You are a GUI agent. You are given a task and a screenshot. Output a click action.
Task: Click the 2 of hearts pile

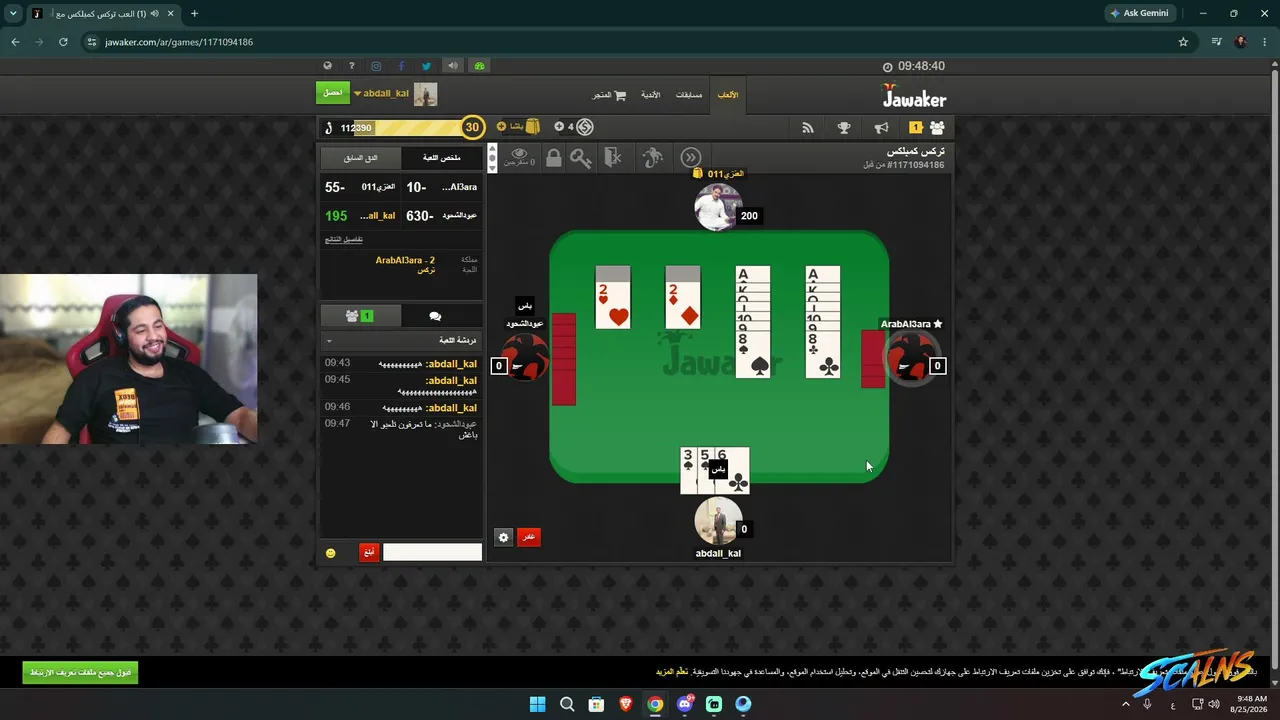[x=613, y=297]
